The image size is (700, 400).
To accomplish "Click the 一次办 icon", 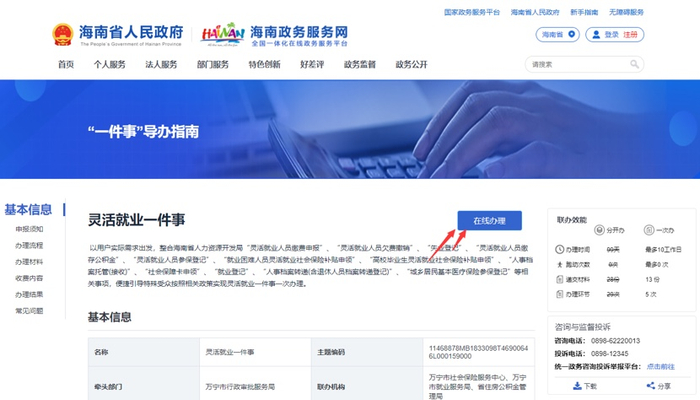I will [649, 230].
